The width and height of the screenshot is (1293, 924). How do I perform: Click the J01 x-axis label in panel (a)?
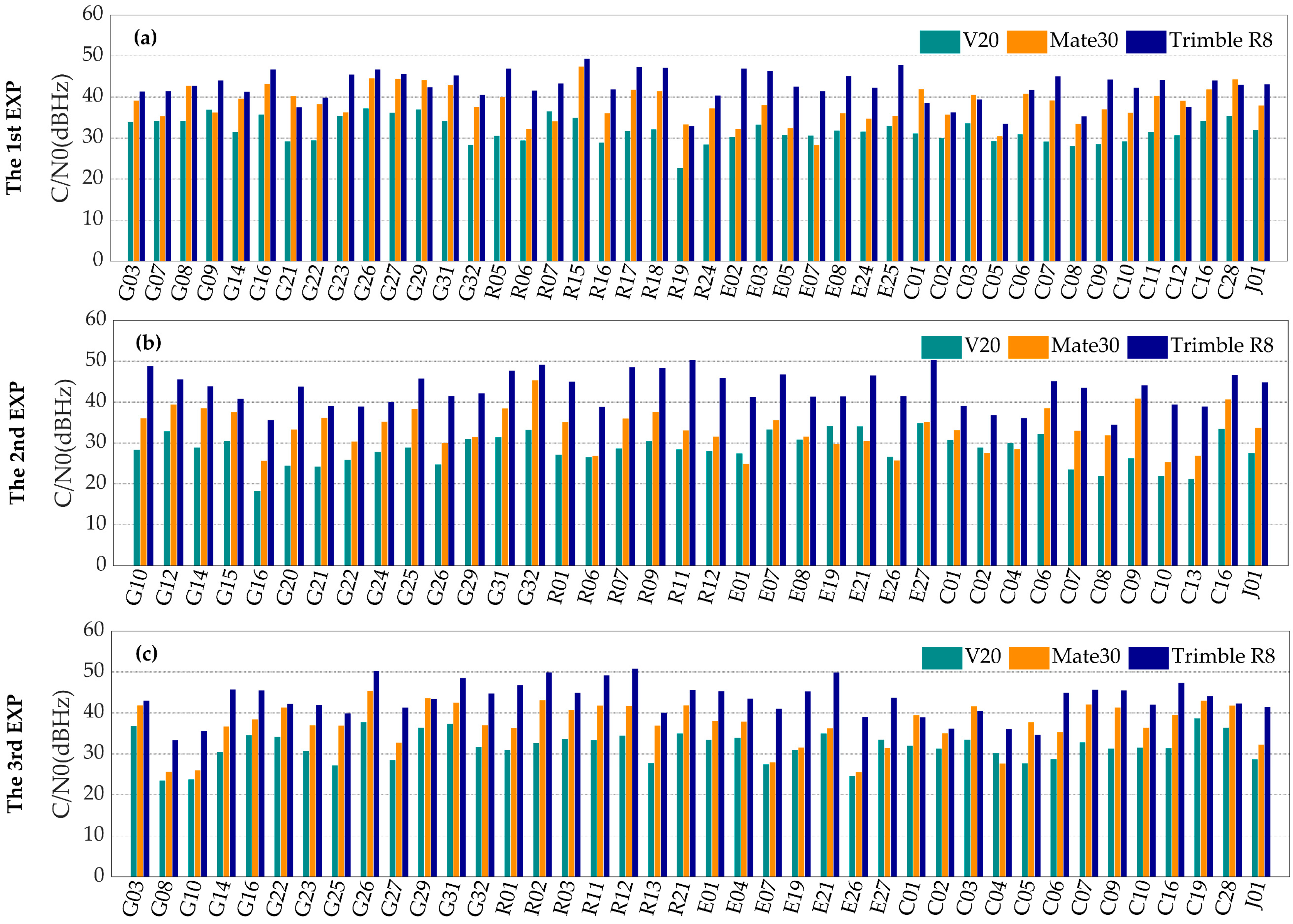point(1256,281)
